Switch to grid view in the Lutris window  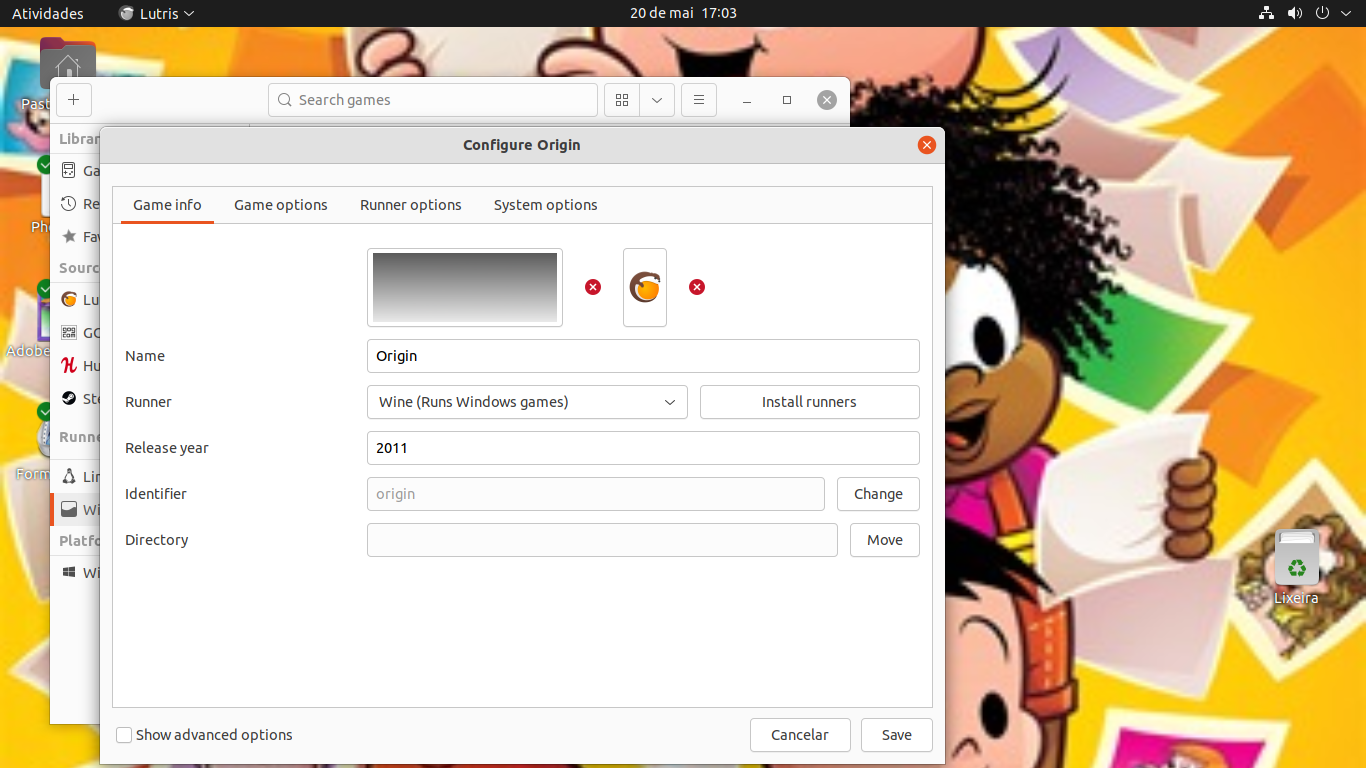point(622,100)
